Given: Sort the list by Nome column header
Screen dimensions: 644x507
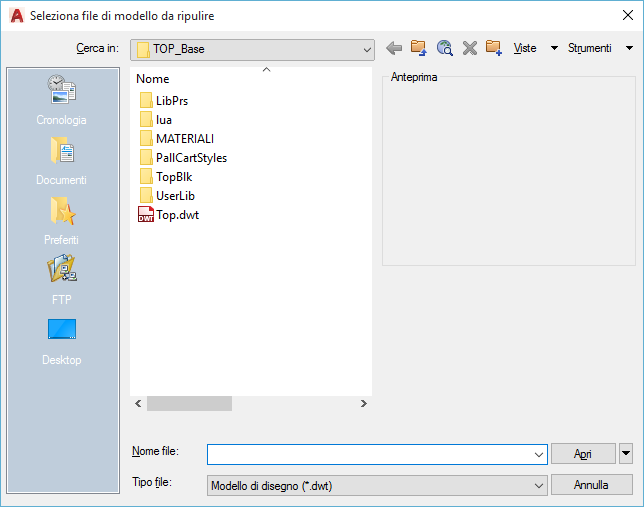Looking at the screenshot, I should tap(153, 79).
